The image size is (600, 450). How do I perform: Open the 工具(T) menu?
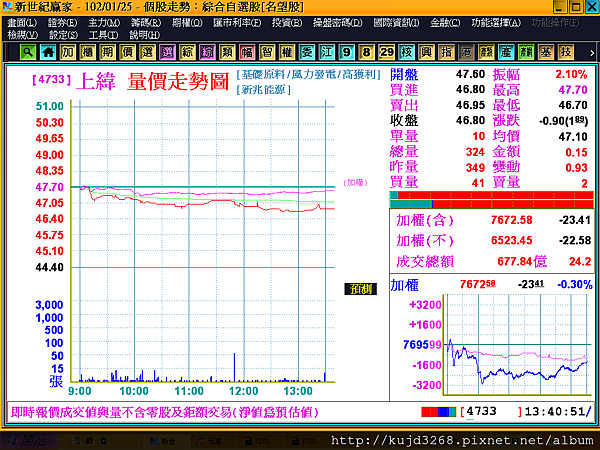click(x=103, y=35)
